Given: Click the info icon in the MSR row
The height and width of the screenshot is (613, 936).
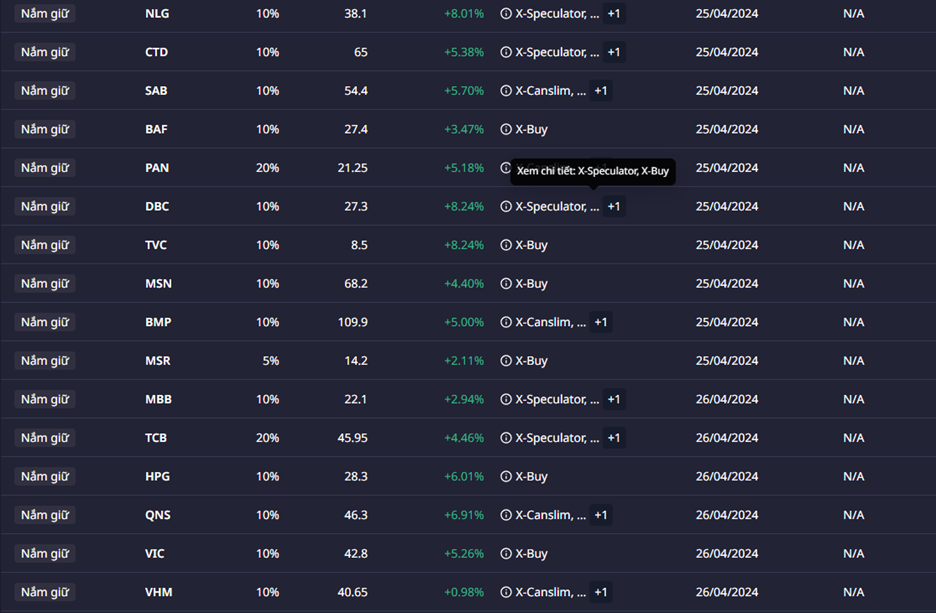Looking at the screenshot, I should (x=506, y=361).
